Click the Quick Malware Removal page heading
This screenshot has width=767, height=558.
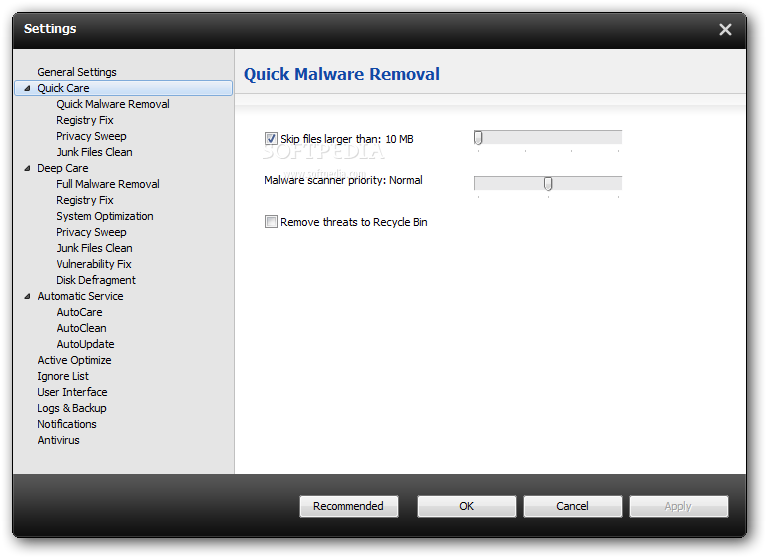tap(341, 74)
